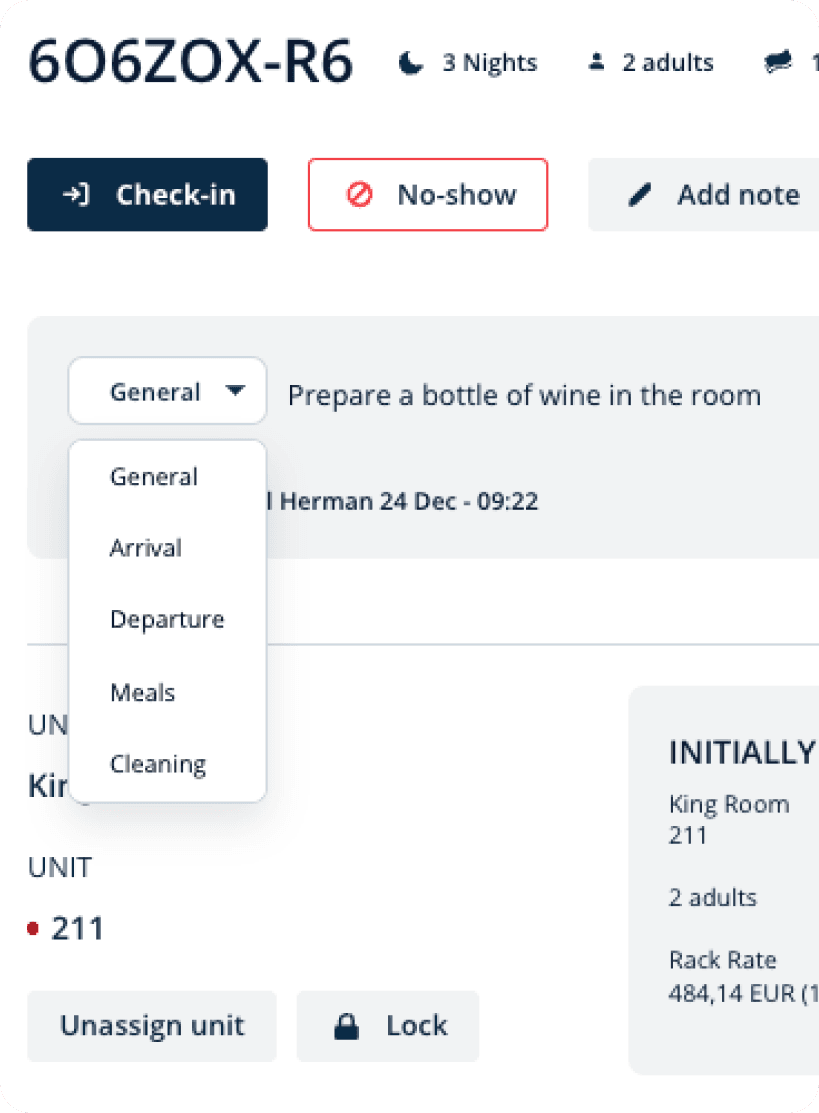
Task: Unassign unit 211 from the reservation
Action: coord(152,1026)
